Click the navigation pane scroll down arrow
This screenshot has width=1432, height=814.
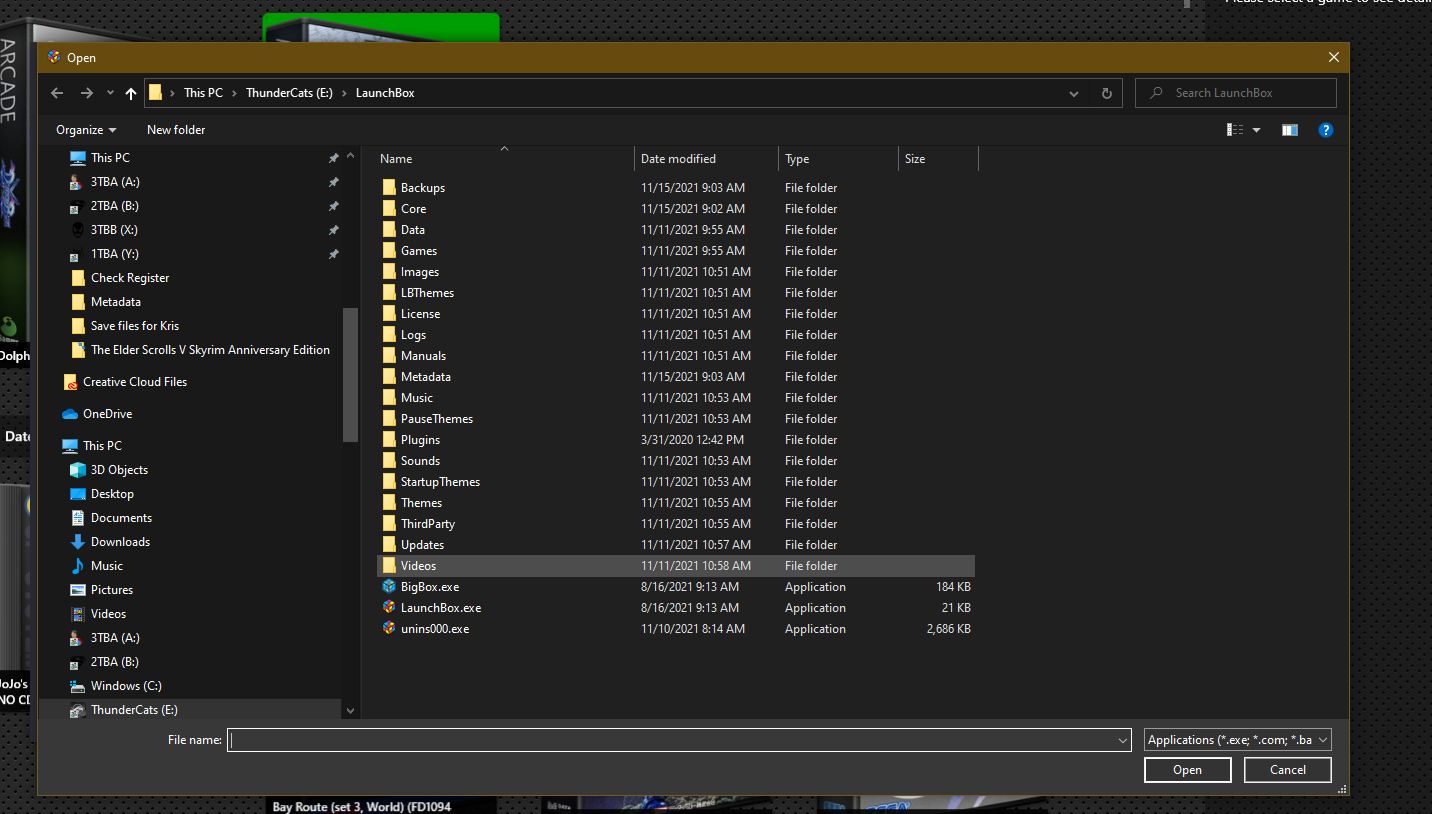350,710
